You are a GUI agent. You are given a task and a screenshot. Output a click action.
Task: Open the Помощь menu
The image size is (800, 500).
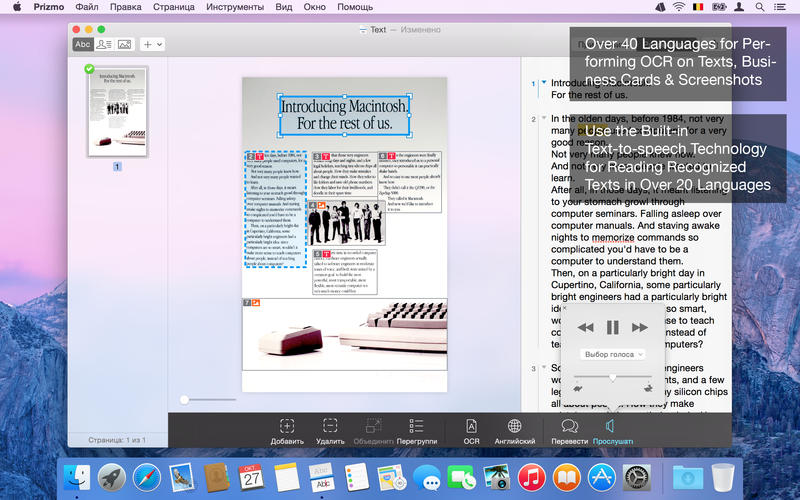(355, 7)
